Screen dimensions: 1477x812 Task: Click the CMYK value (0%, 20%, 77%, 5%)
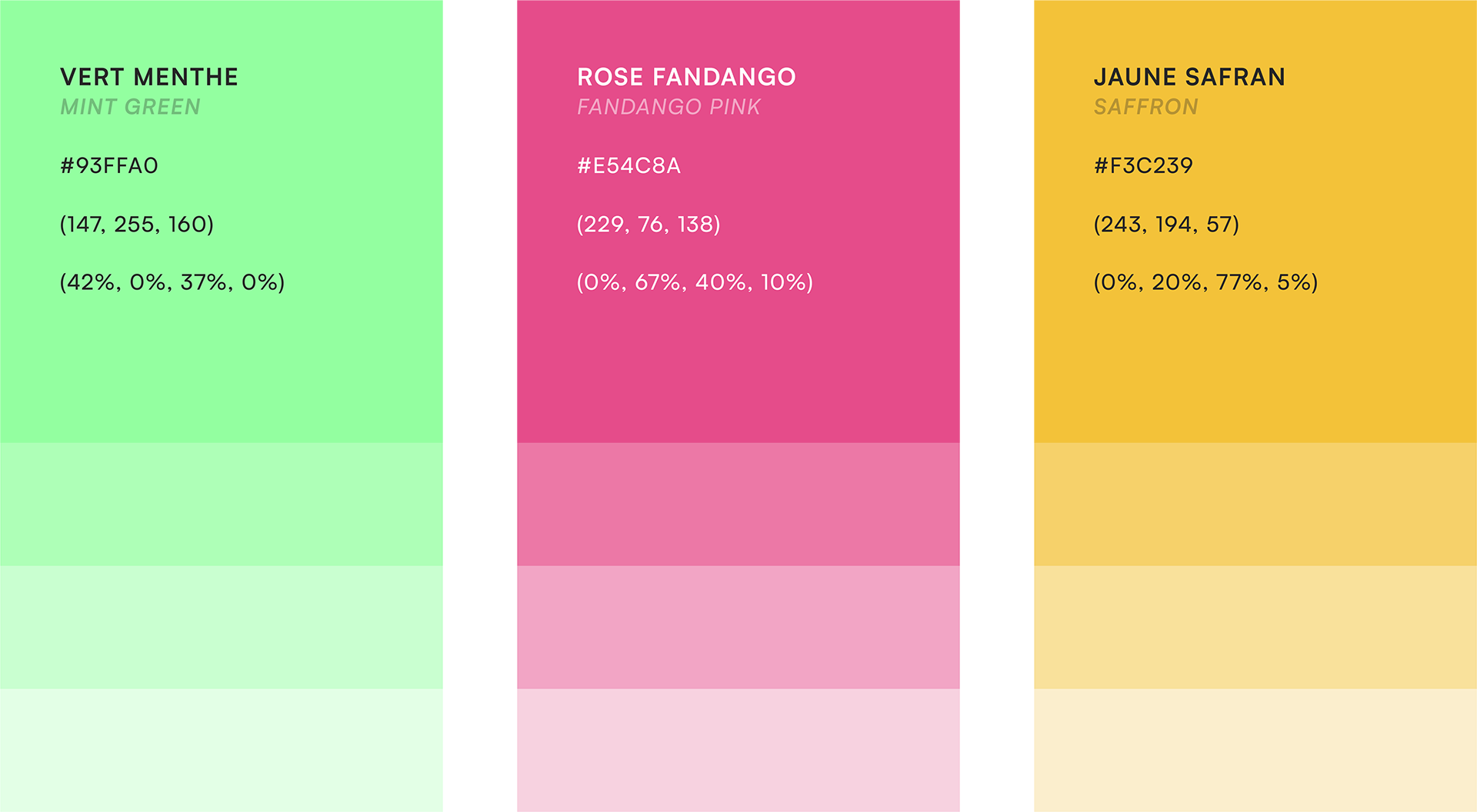[x=1205, y=282]
